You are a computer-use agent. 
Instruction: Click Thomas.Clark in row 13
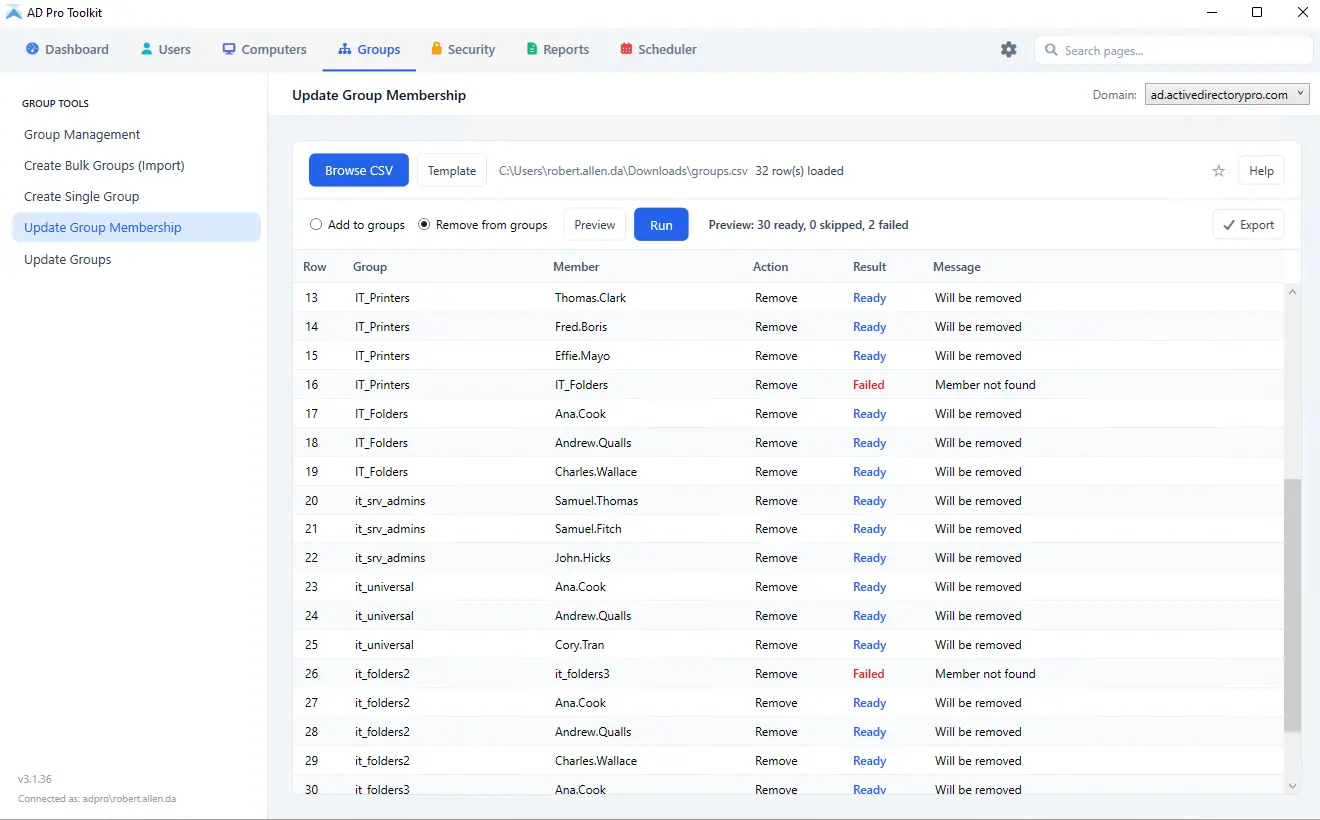coord(591,298)
